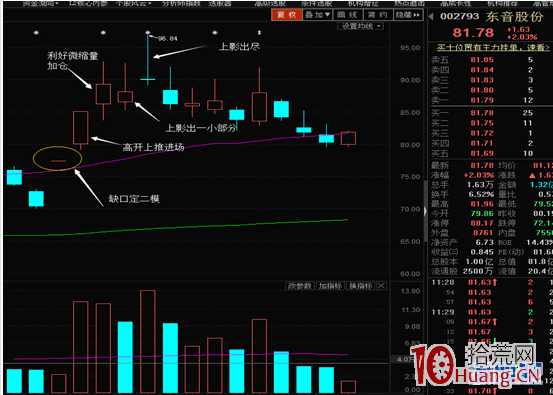
Task: Click the event marker above the 96.84 high
Action: pos(148,32)
